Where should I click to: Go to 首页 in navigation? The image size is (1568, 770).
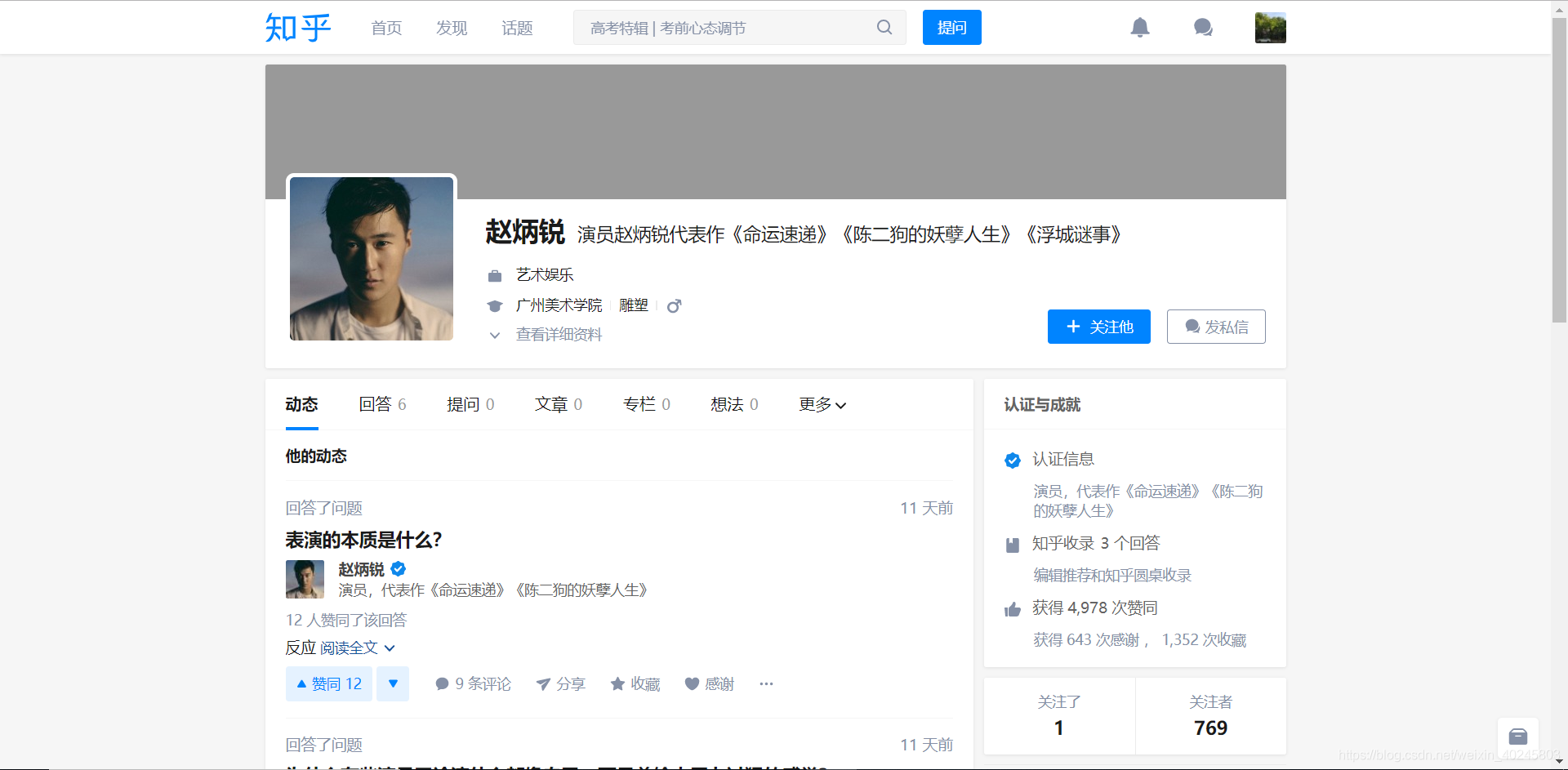pos(386,28)
